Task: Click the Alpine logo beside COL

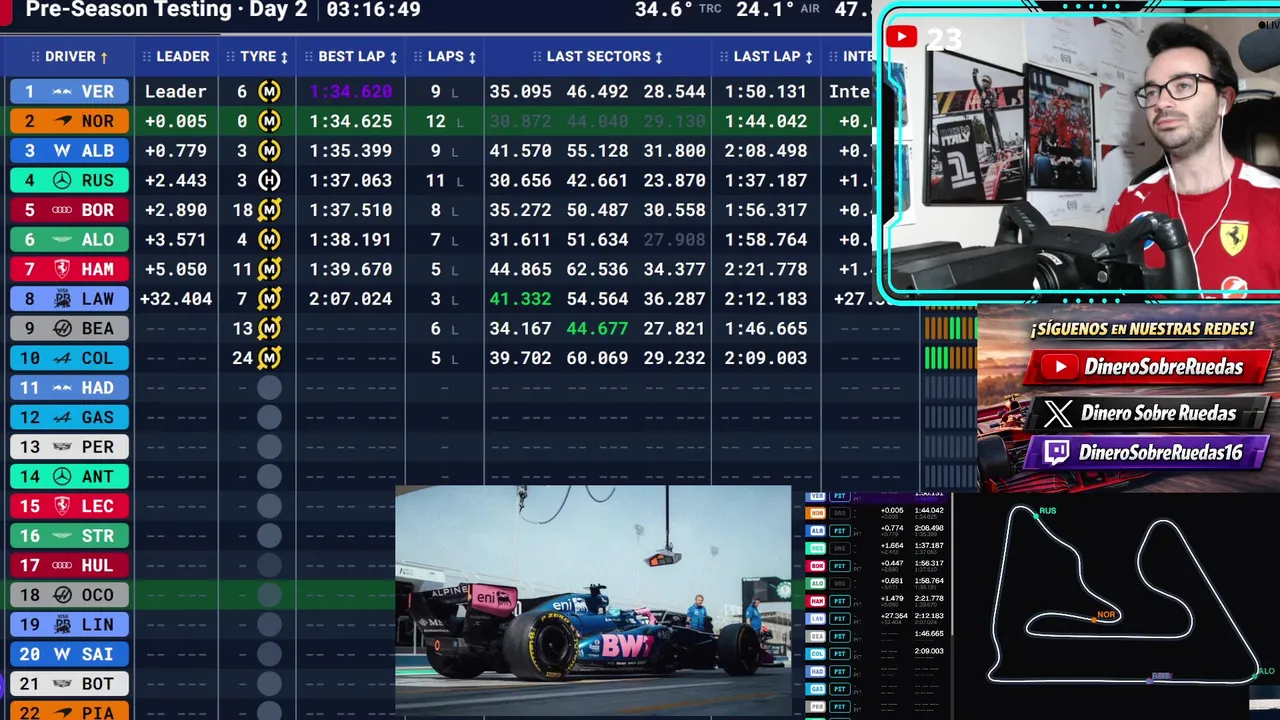Action: [62, 358]
